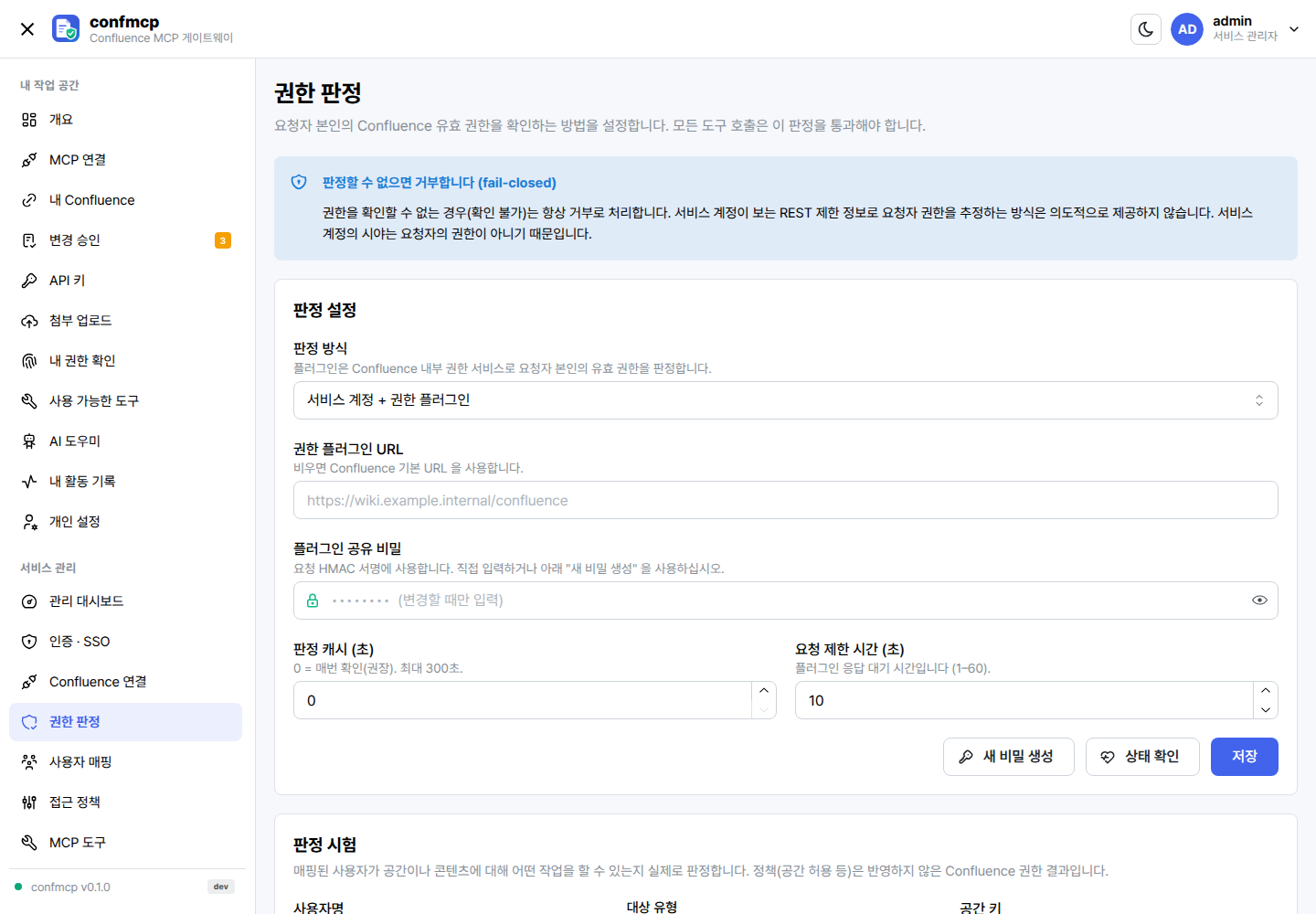The width and height of the screenshot is (1316, 914).
Task: Click the 사용자 매핑 users icon
Action: pos(29,762)
